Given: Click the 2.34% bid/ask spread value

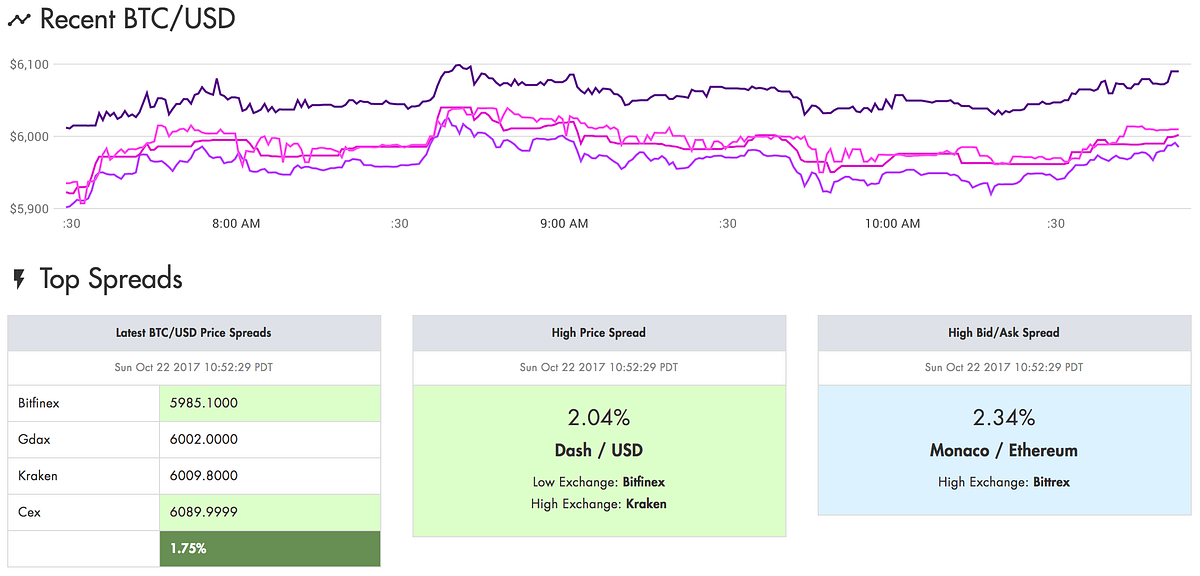Looking at the screenshot, I should click(x=1003, y=417).
